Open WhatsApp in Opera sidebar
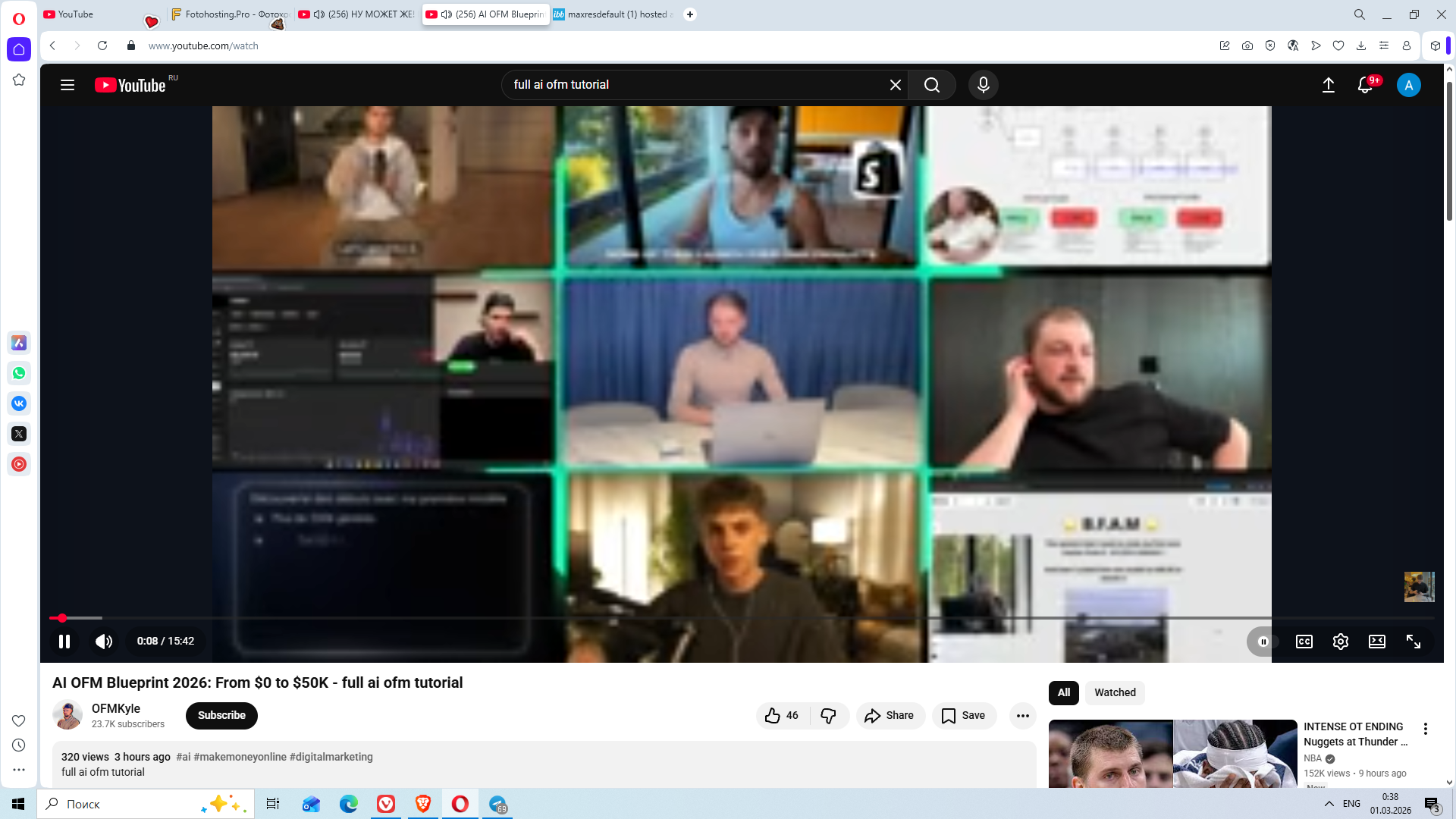The width and height of the screenshot is (1456, 819). point(19,373)
